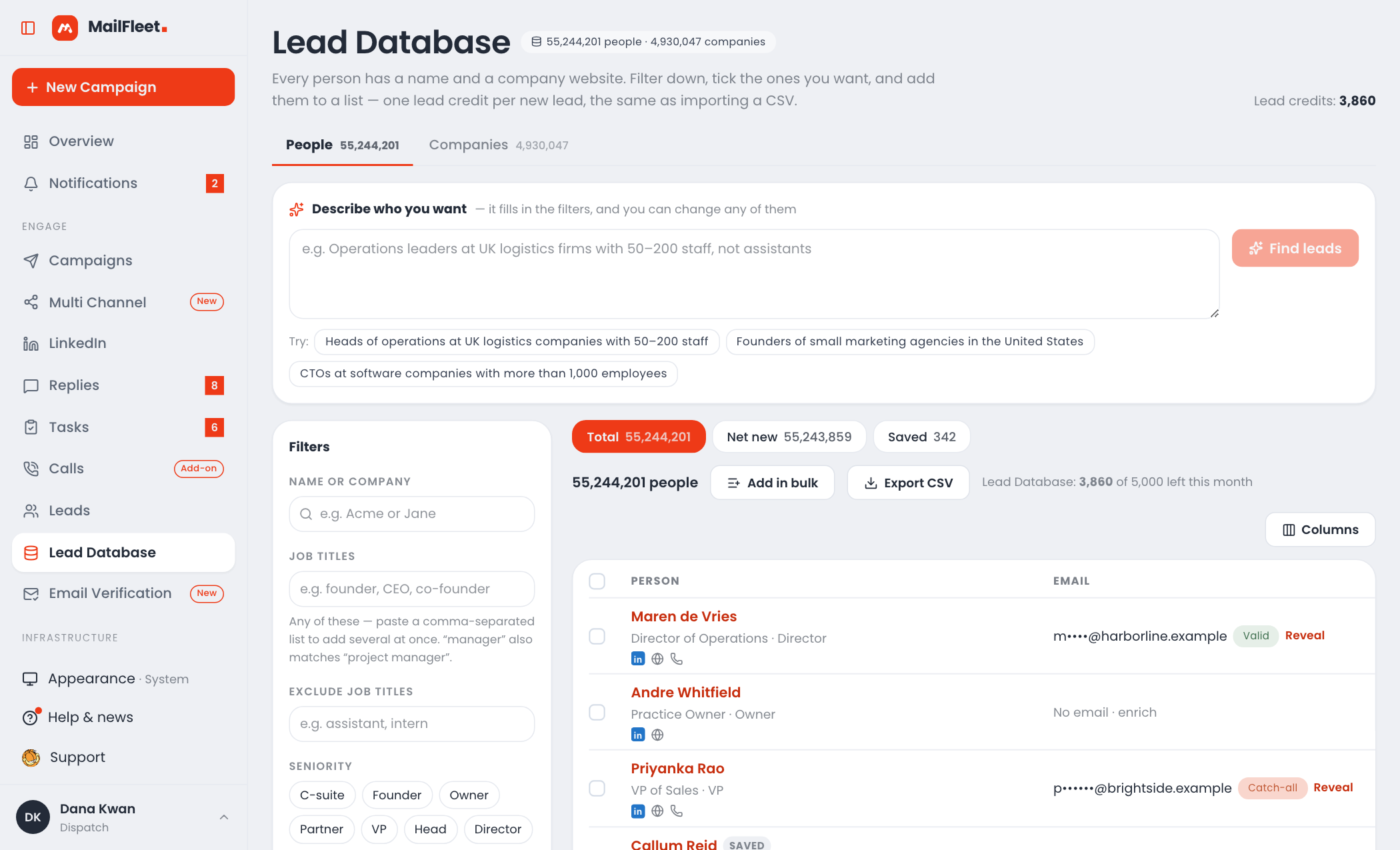This screenshot has width=1400, height=850.
Task: Open Overview via its grid icon
Action: (31, 141)
